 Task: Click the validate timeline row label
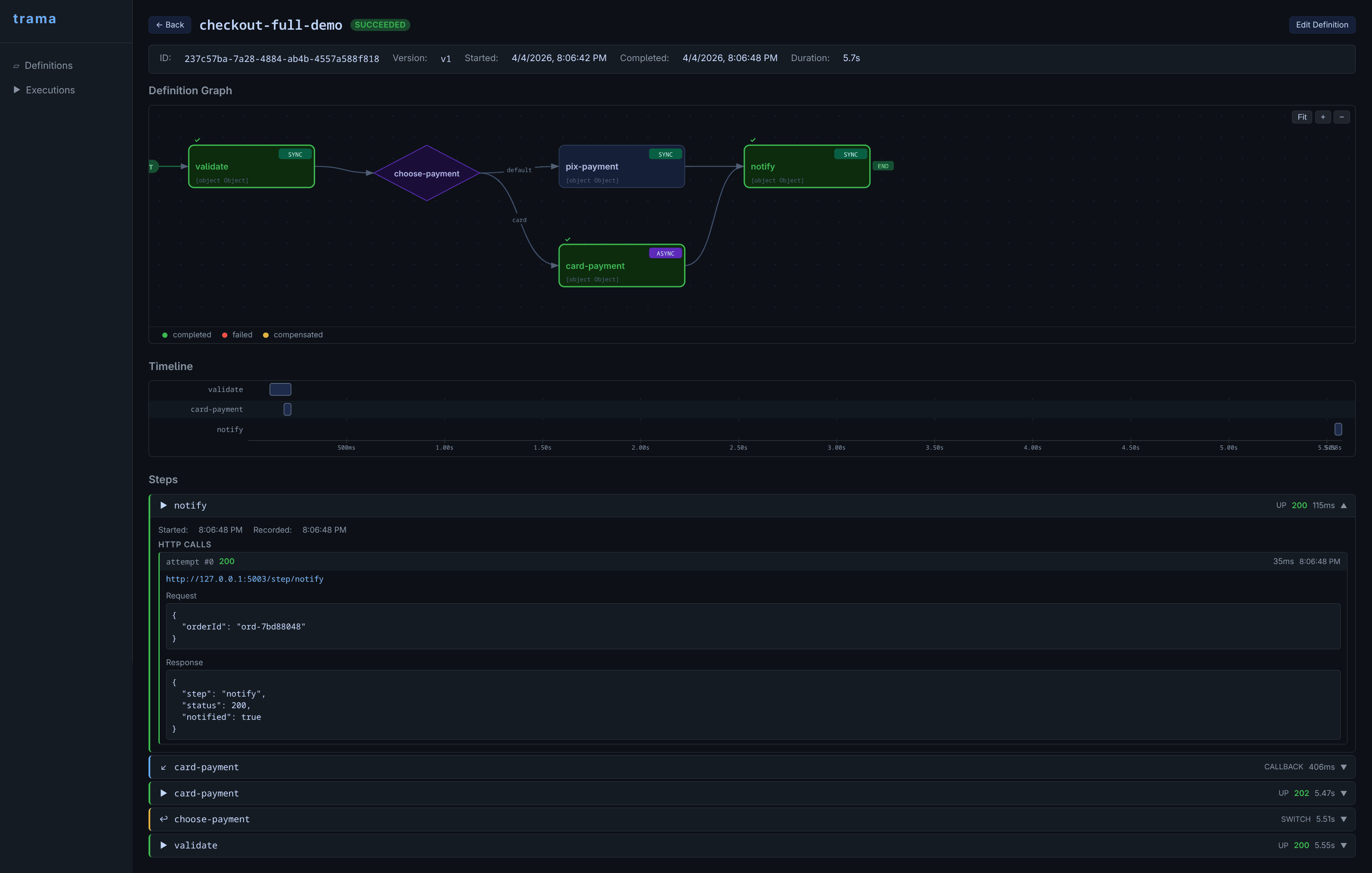point(226,389)
